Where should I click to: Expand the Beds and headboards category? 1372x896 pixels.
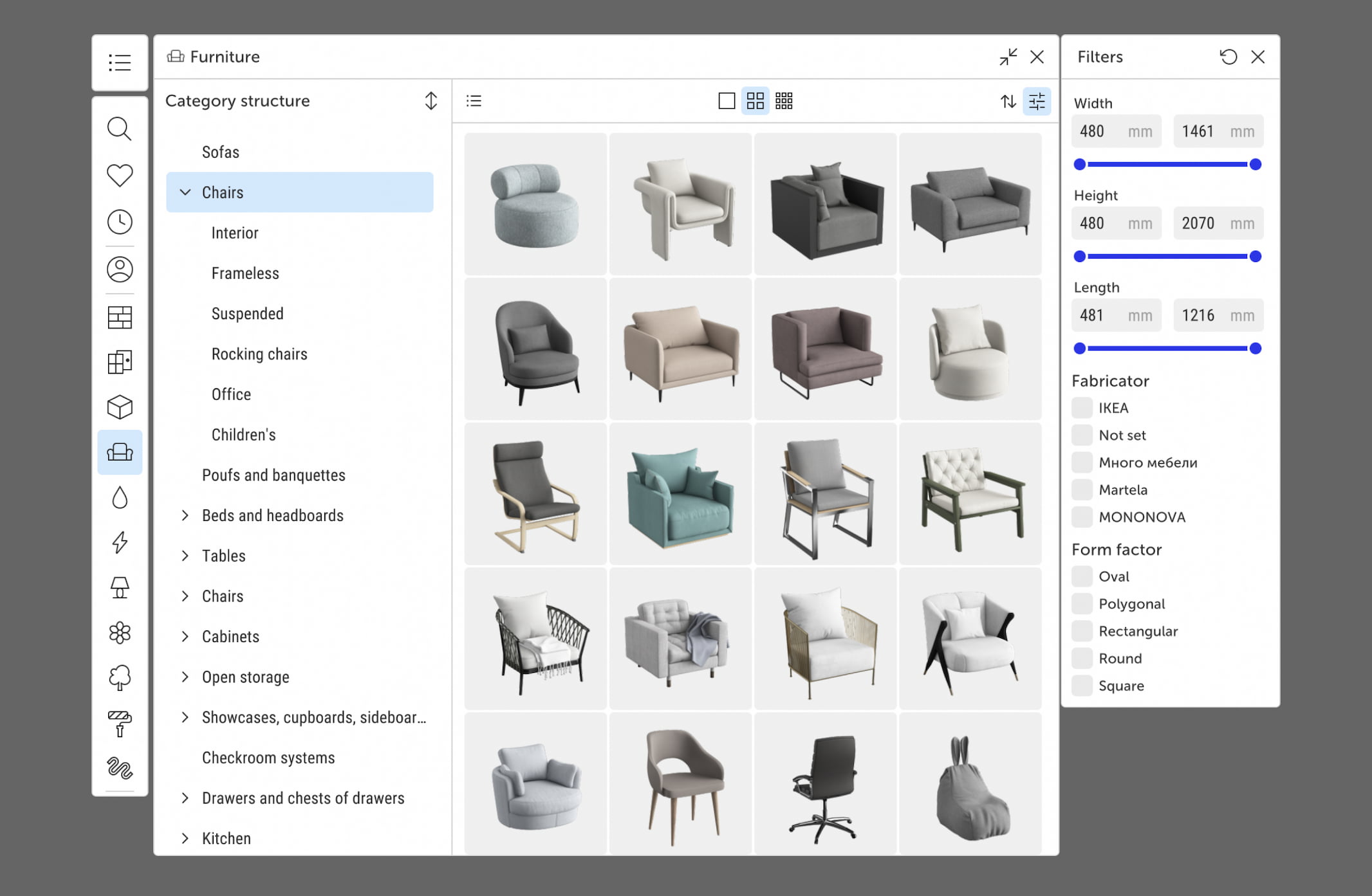pos(187,515)
